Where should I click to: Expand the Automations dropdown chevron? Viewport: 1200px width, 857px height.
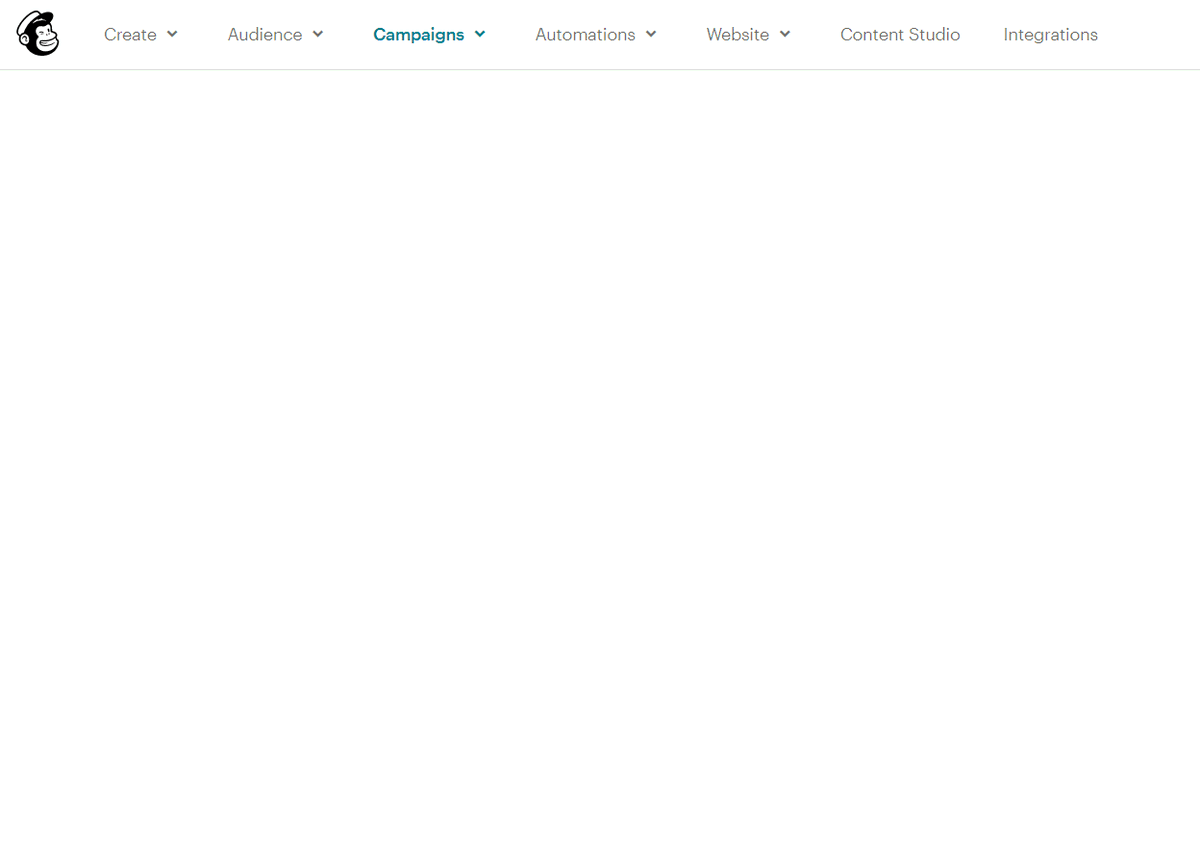(x=651, y=34)
